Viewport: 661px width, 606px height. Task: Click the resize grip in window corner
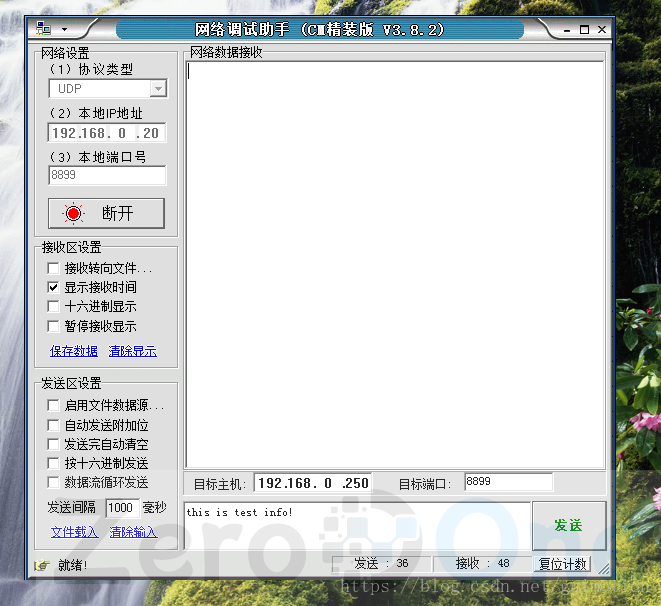coord(604,568)
